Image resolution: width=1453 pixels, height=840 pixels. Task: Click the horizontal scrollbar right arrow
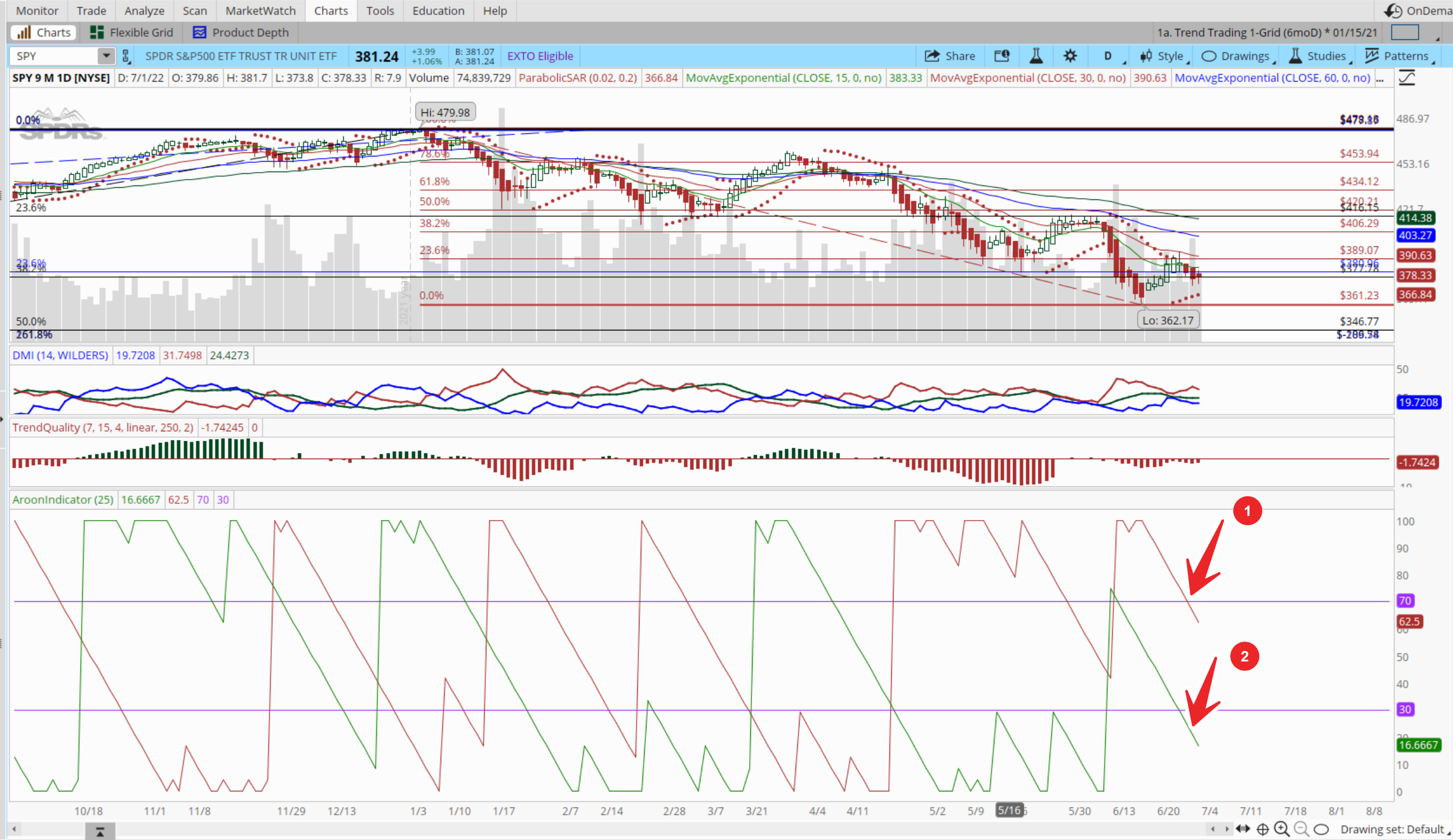coord(1226,829)
